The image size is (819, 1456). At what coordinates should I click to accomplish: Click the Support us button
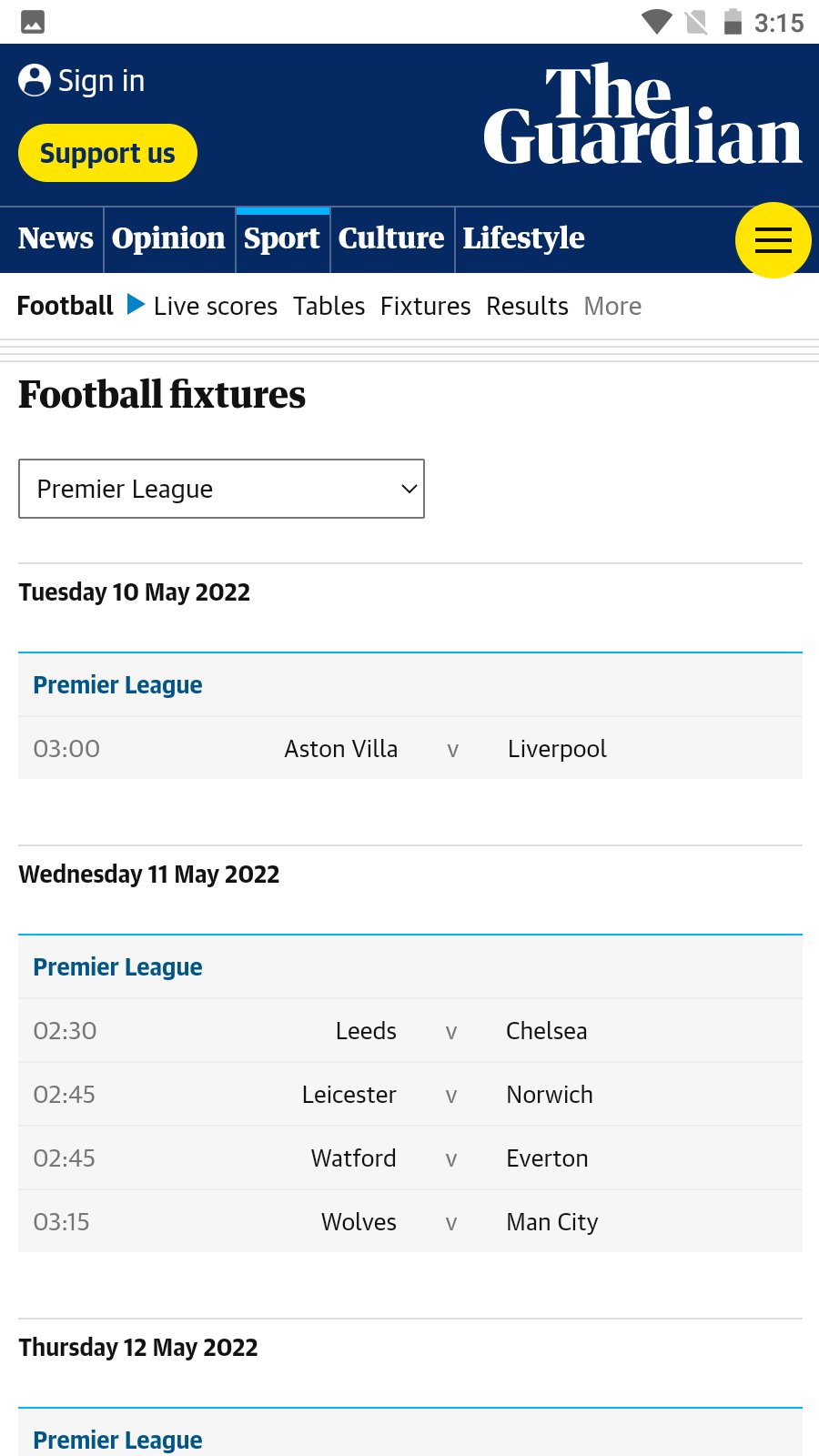click(x=107, y=153)
